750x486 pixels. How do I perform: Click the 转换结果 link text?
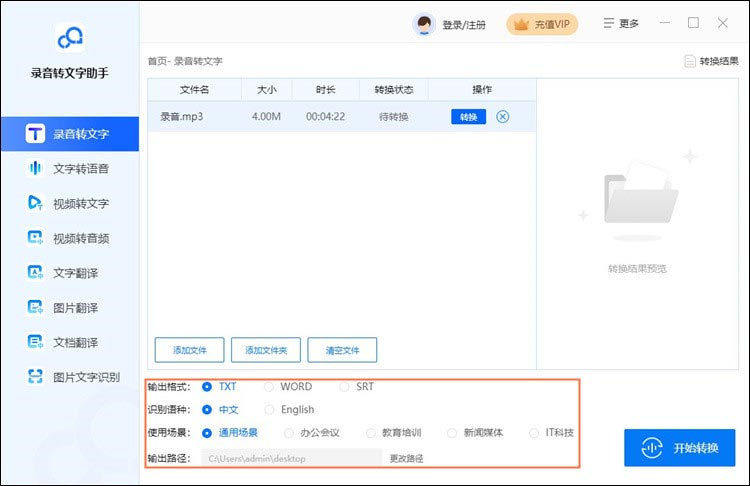coord(718,61)
